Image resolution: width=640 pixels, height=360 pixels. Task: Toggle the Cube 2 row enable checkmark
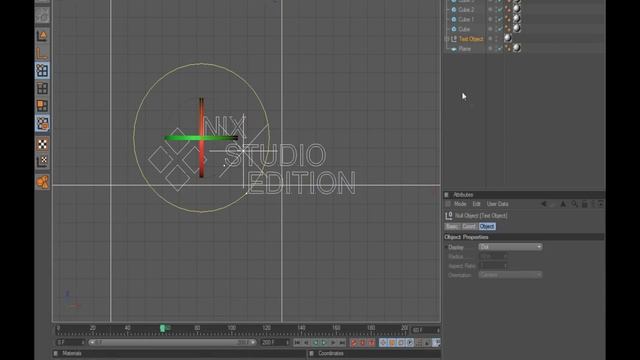(x=500, y=9)
